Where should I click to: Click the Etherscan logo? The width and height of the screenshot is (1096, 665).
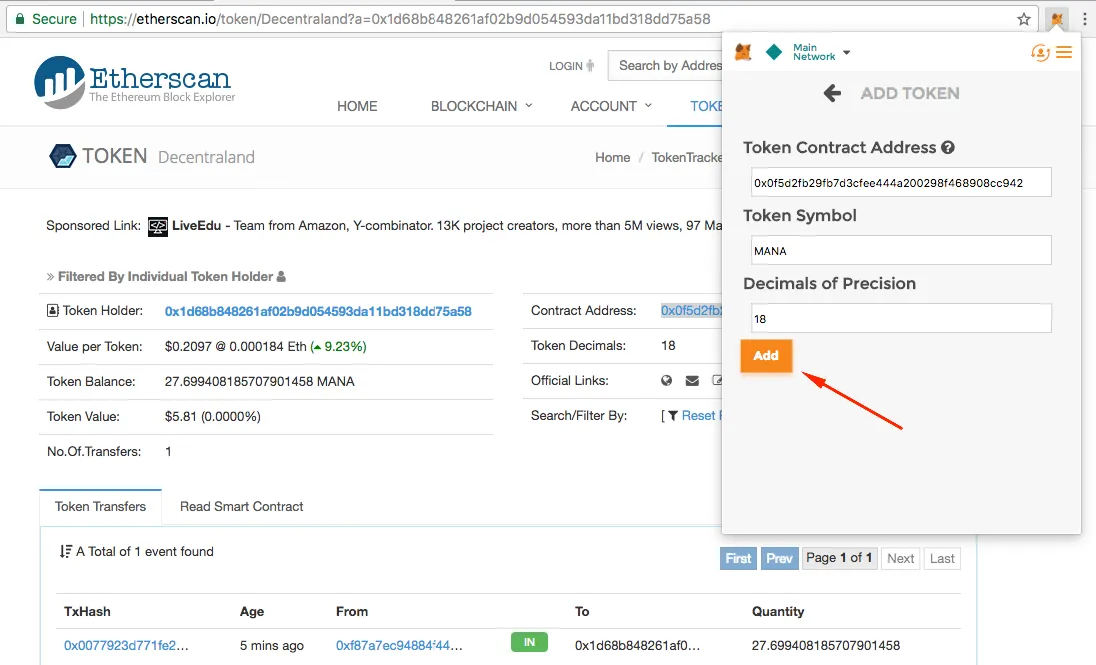click(x=134, y=82)
